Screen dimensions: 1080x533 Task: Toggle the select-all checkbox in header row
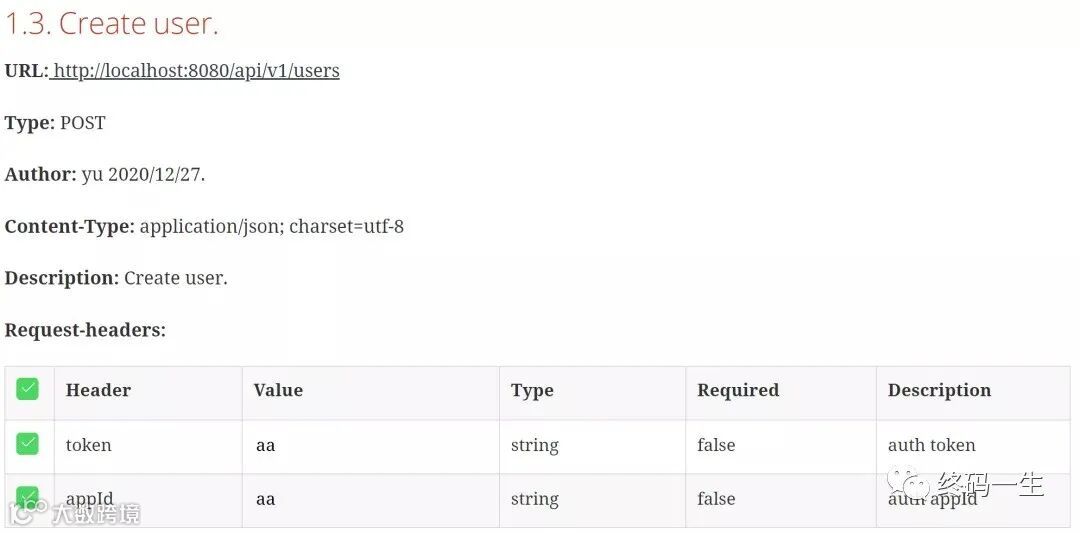28,389
